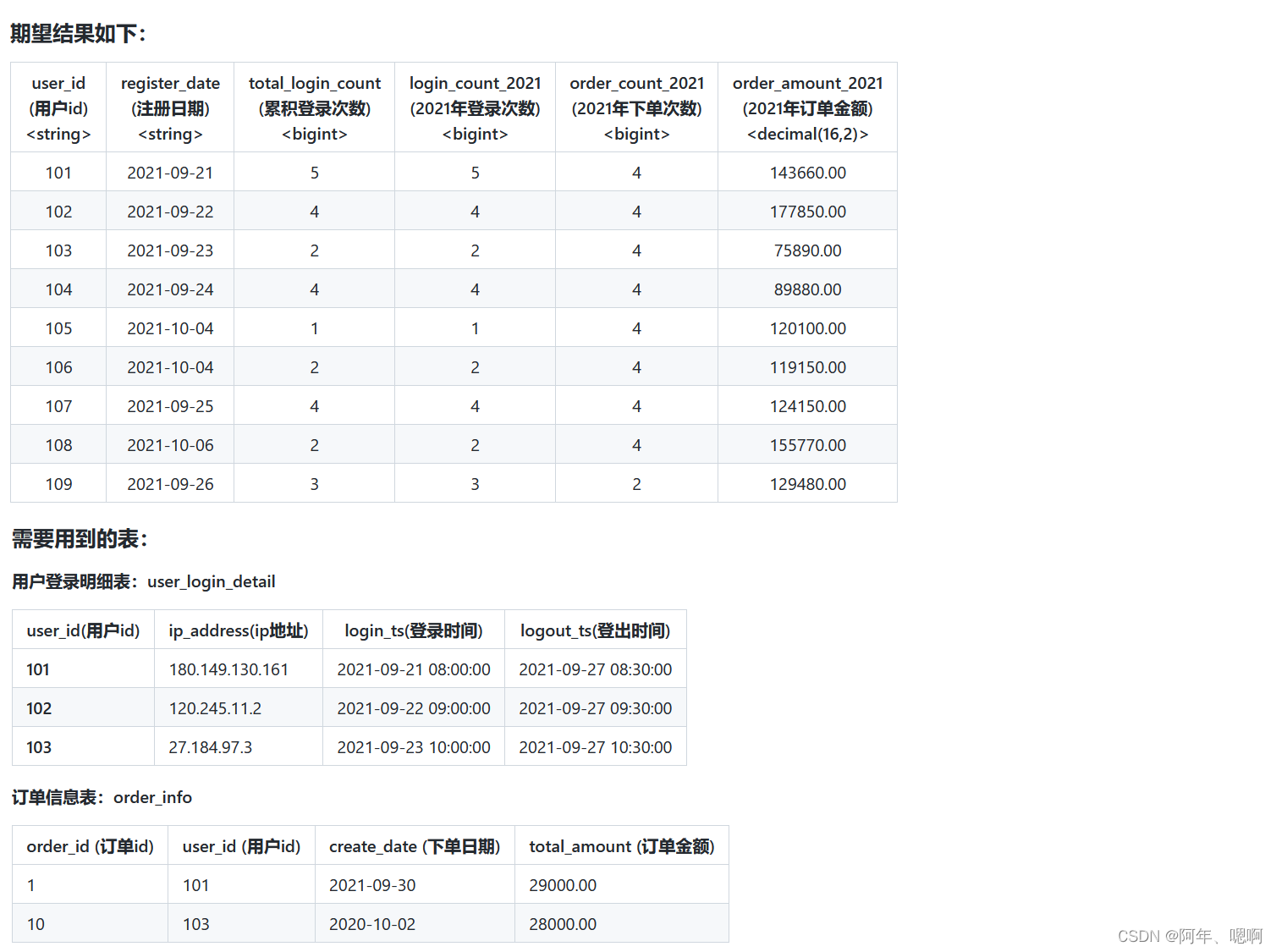
Task: Click logout time 2021-09-27 09:30:00
Action: [596, 708]
